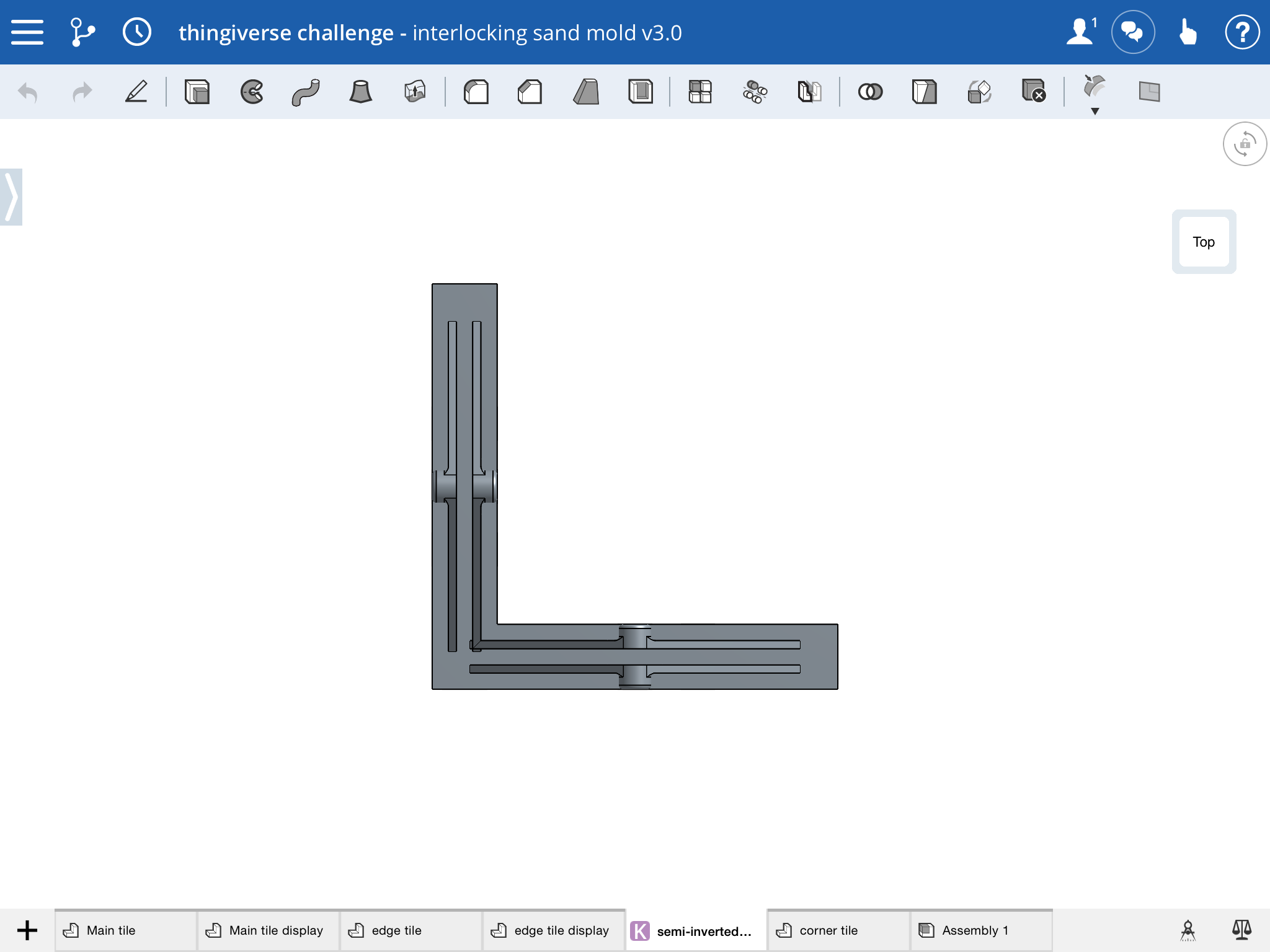Select the Extrude tool
The image size is (1270, 952).
[197, 92]
